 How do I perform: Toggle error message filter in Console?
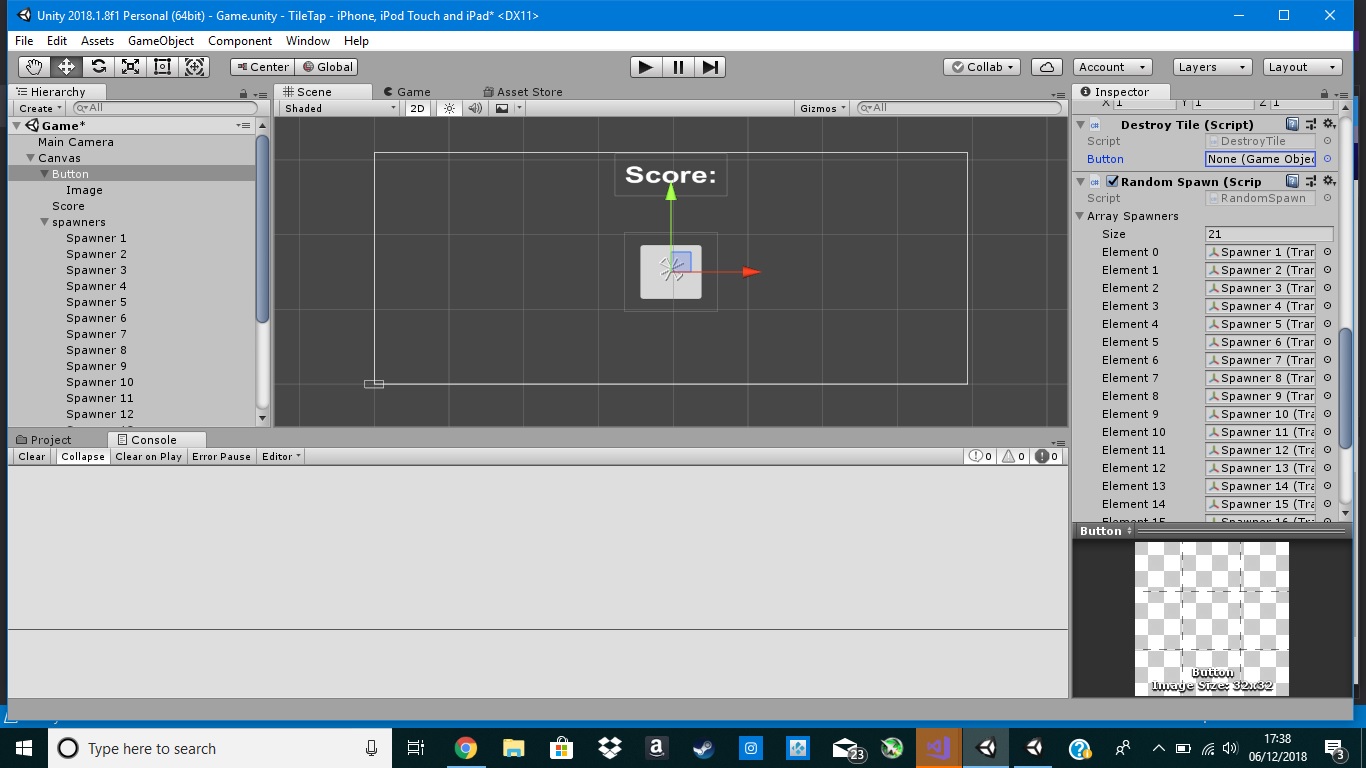[x=1047, y=456]
